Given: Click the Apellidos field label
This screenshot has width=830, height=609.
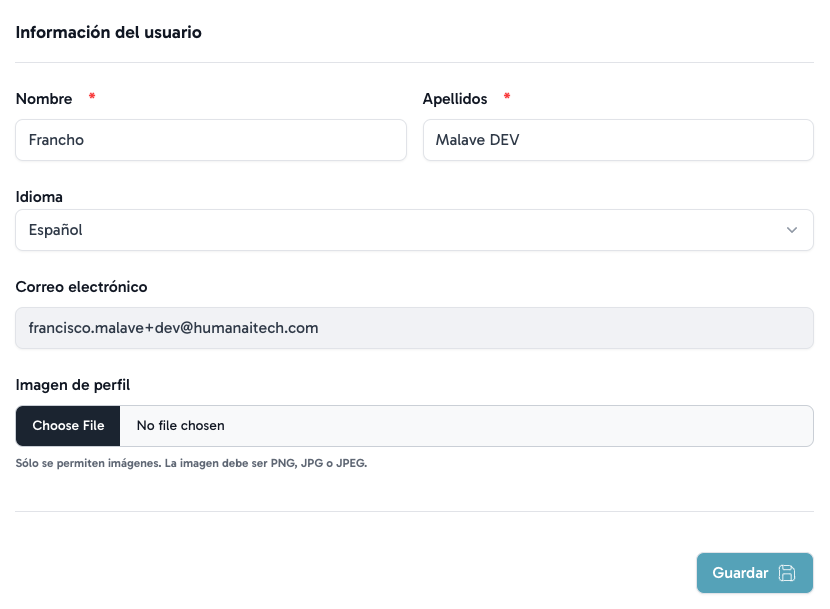Looking at the screenshot, I should pyautogui.click(x=455, y=99).
